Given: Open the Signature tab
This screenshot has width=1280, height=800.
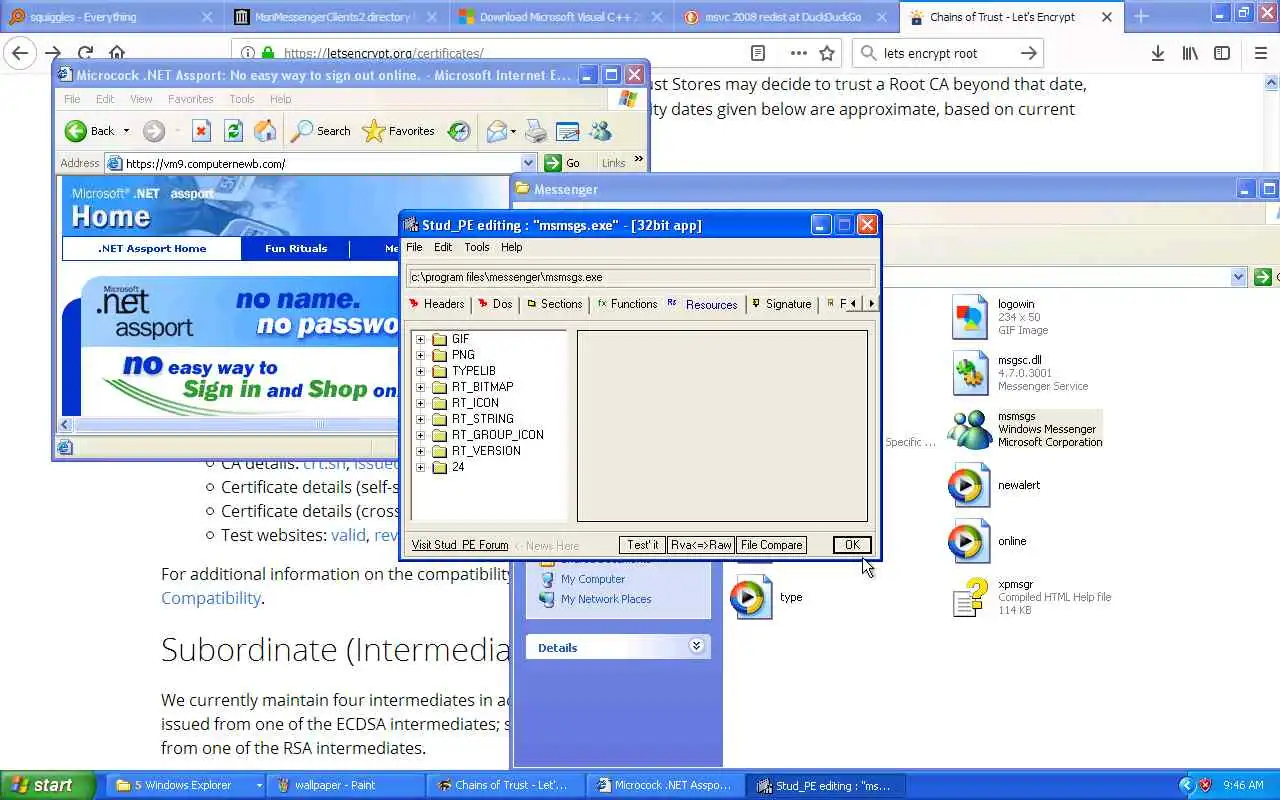Looking at the screenshot, I should pyautogui.click(x=782, y=304).
